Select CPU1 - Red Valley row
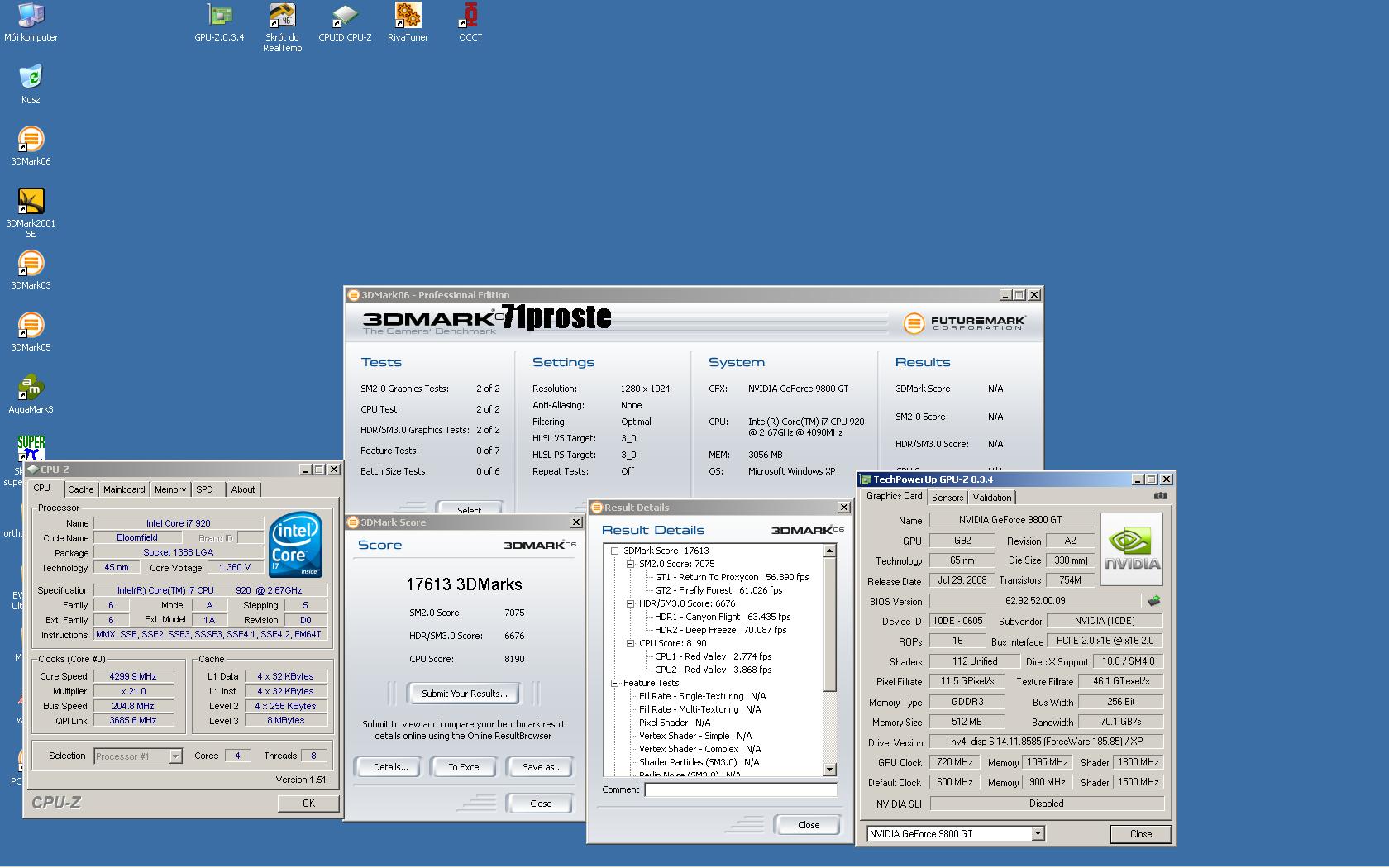The image size is (1389, 868). [714, 656]
